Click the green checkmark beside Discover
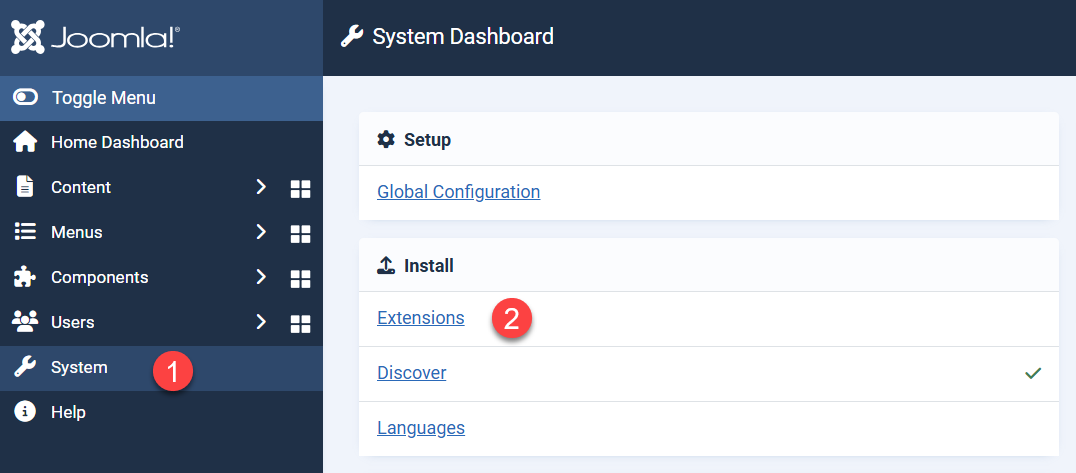Viewport: 1076px width, 473px height. (1033, 373)
